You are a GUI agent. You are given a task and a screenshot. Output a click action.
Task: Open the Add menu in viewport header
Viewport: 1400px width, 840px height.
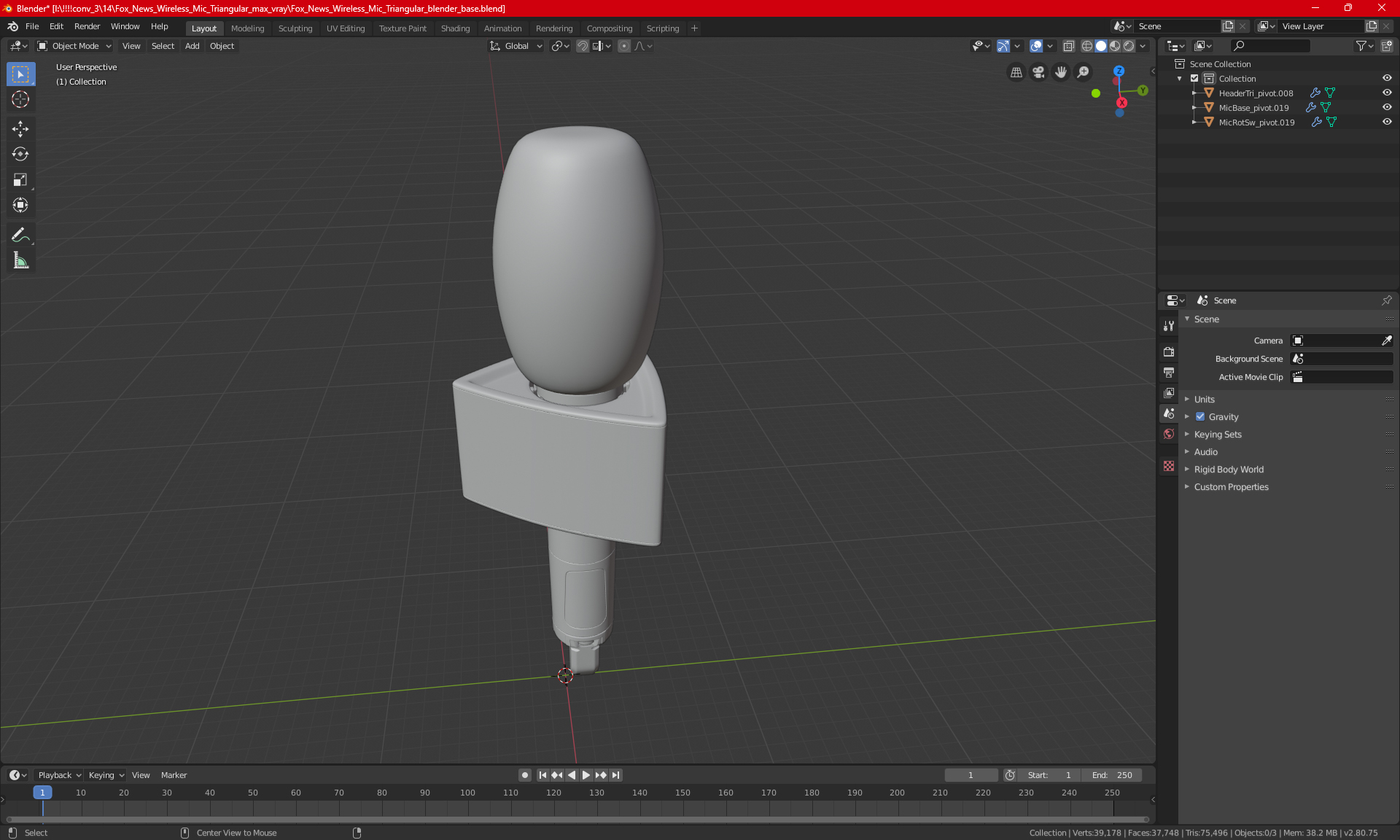(192, 46)
